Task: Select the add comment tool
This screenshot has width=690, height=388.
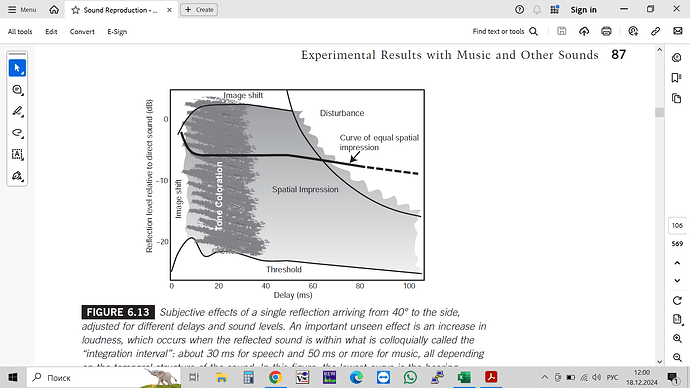Action: coord(17,90)
